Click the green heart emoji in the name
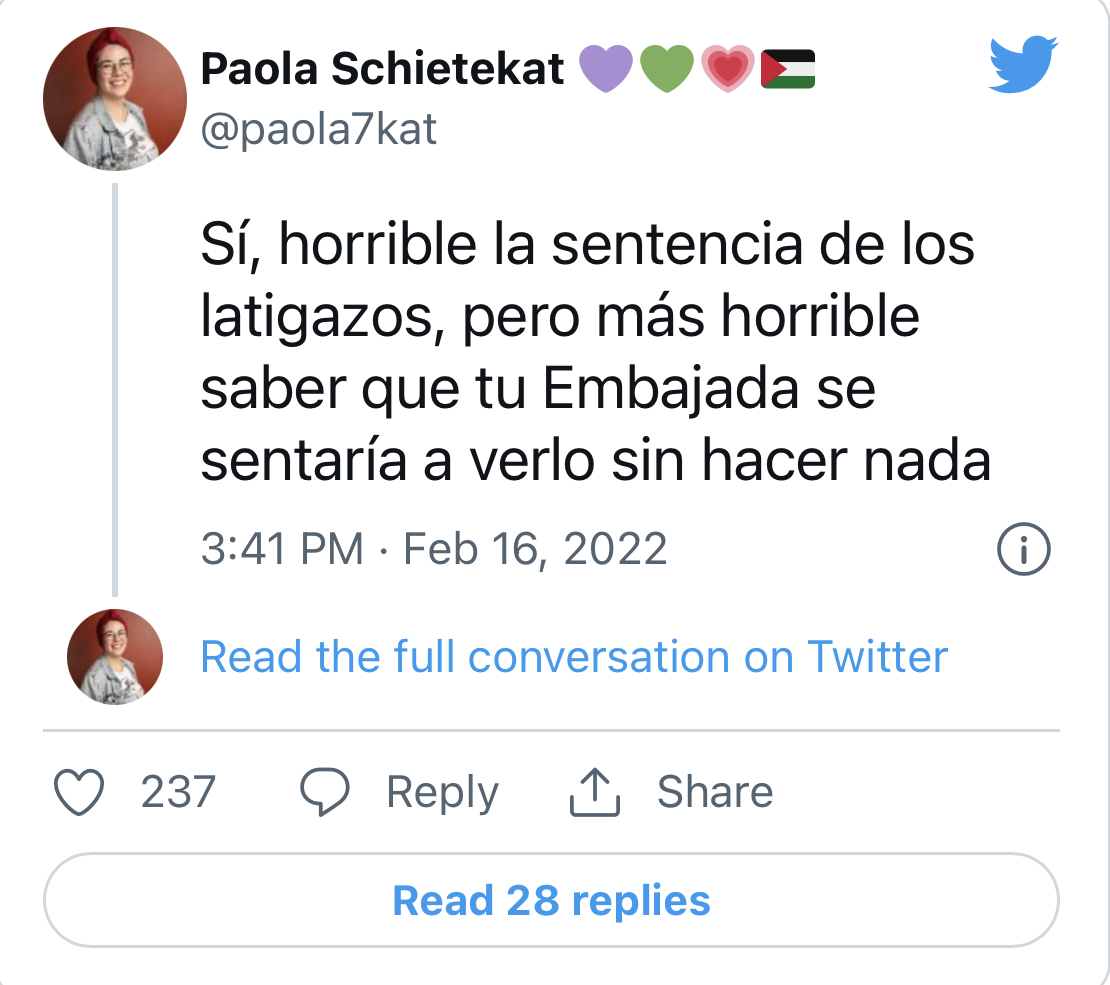Image resolution: width=1110 pixels, height=985 pixels. pos(667,69)
